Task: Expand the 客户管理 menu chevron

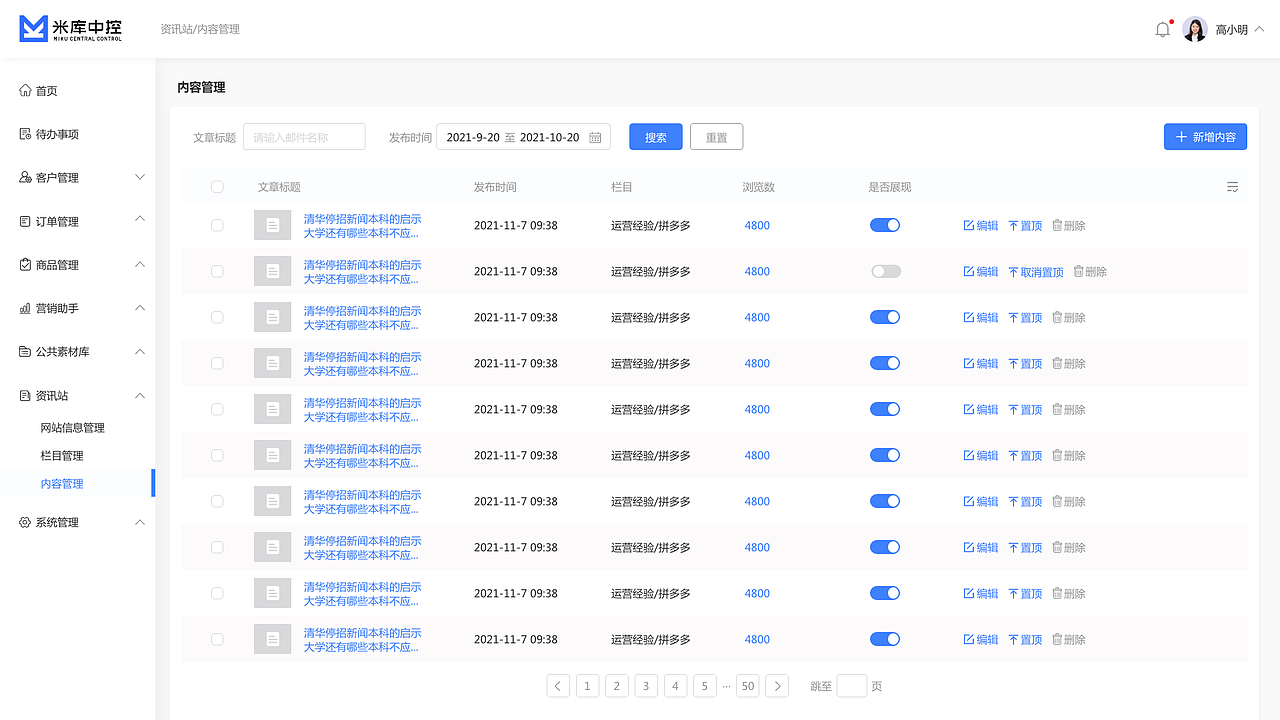Action: tap(140, 177)
